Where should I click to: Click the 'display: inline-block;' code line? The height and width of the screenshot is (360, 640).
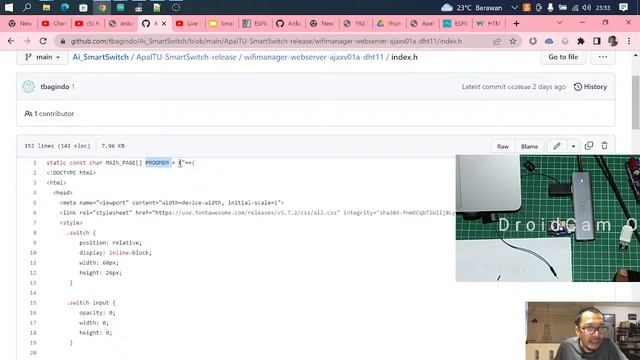(x=116, y=253)
